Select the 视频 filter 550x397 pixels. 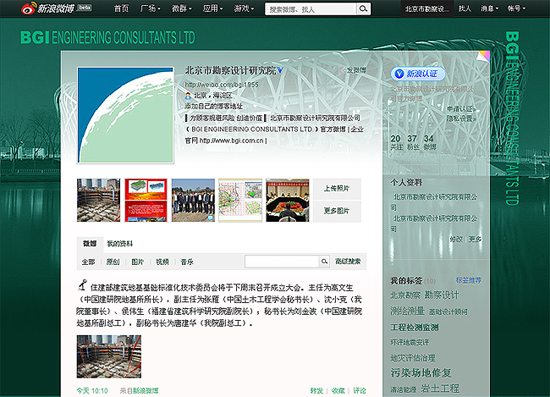(162, 262)
